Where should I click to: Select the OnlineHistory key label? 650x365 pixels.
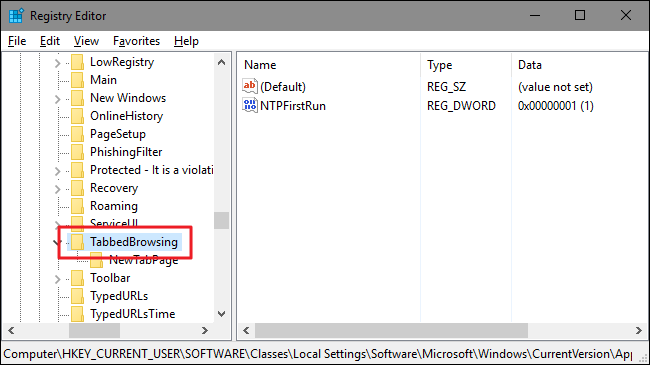(x=126, y=116)
